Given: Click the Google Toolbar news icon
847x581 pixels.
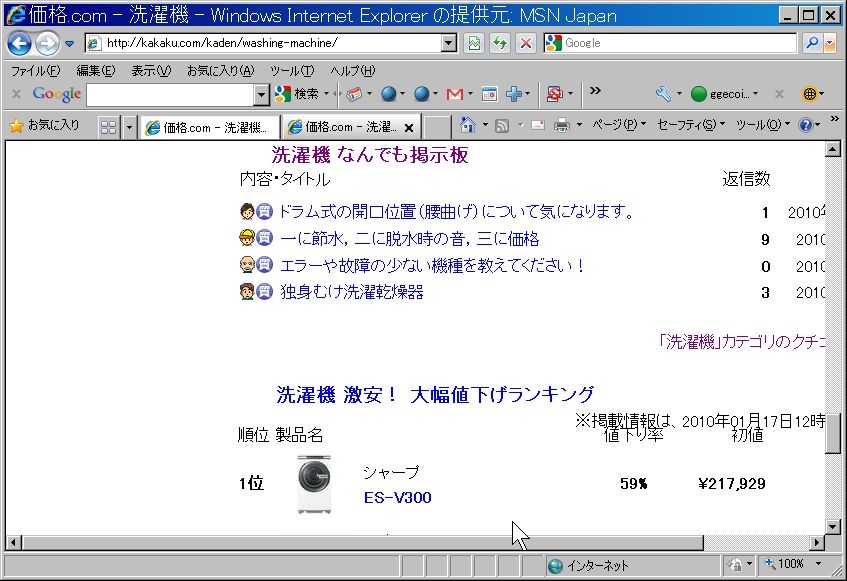Looking at the screenshot, I should 354,94.
